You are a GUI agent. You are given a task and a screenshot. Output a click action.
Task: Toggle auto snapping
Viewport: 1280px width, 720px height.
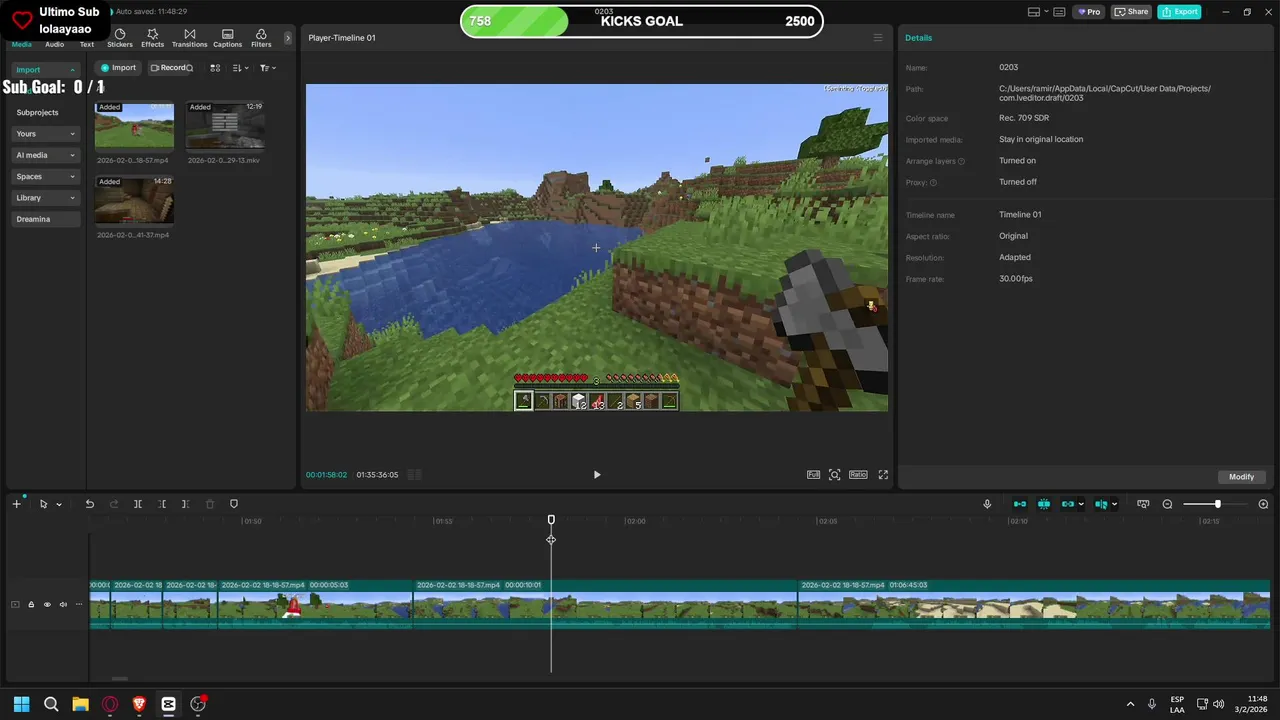(x=1043, y=504)
